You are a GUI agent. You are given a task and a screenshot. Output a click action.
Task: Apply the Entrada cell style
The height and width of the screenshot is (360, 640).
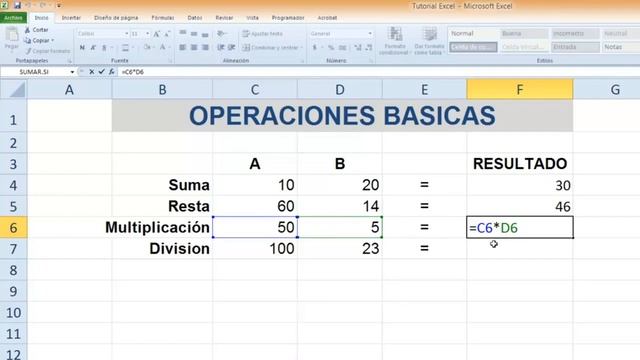tap(575, 47)
